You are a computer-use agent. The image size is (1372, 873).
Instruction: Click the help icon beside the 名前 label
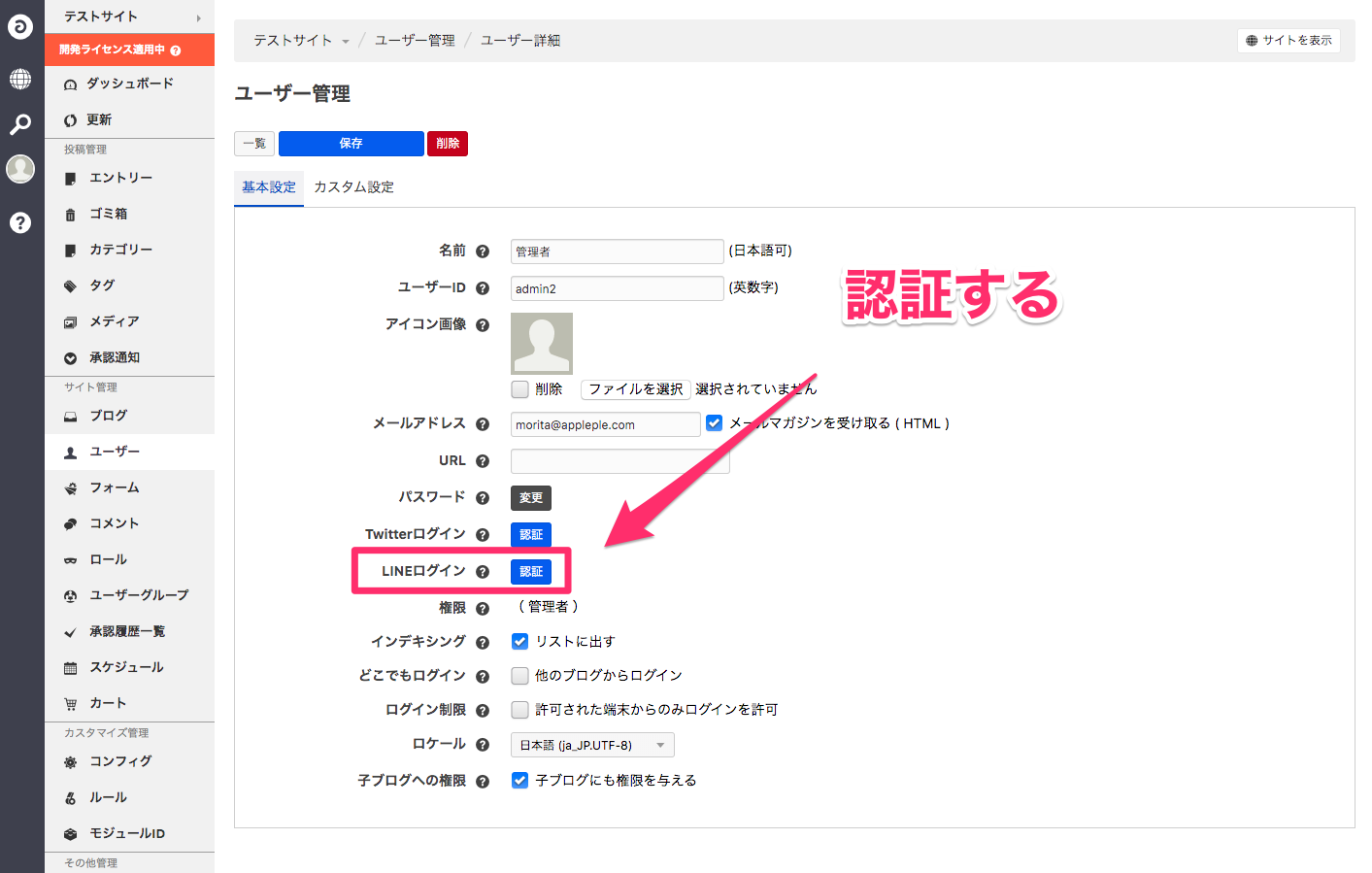pyautogui.click(x=483, y=252)
